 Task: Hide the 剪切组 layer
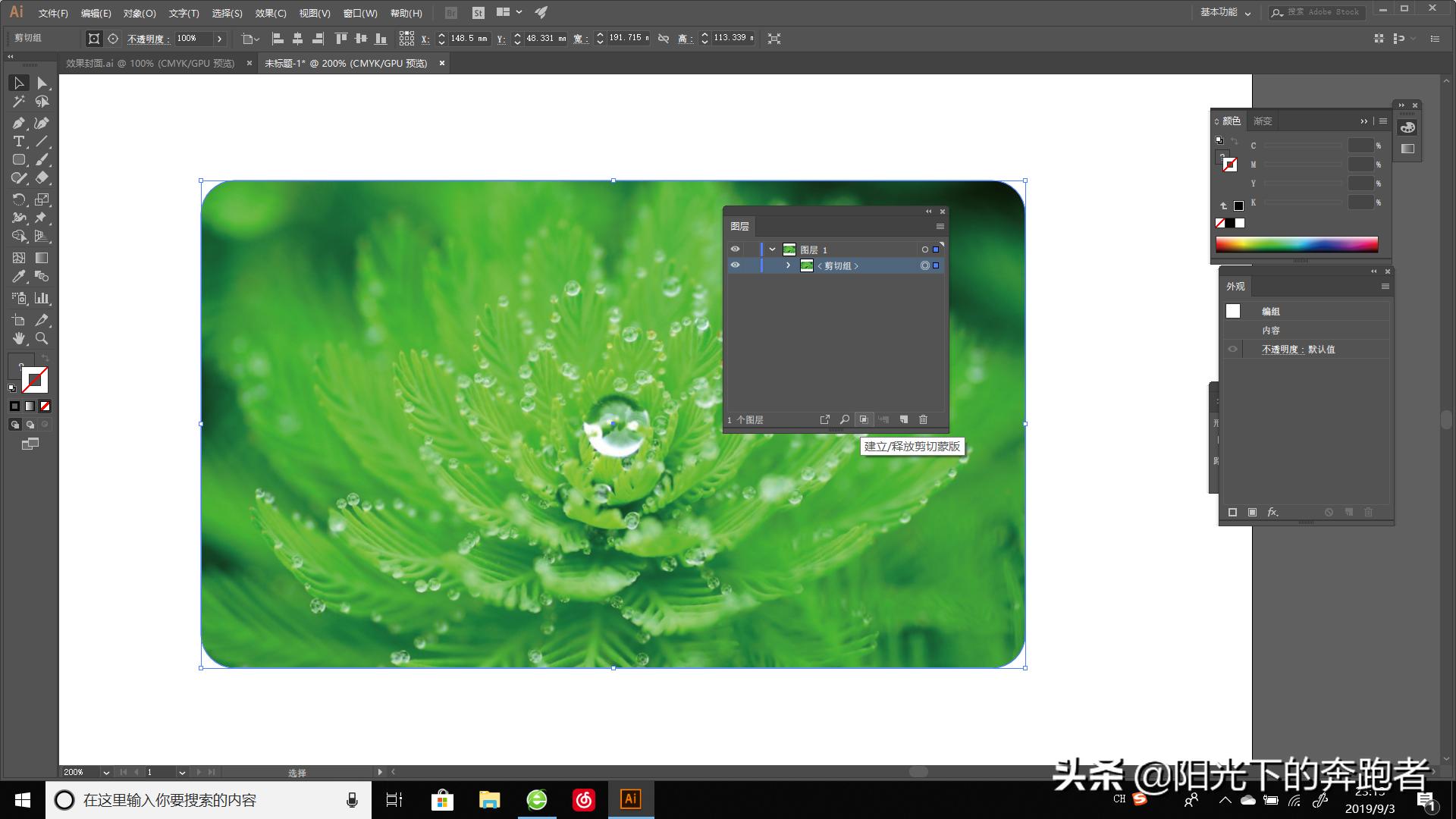735,265
